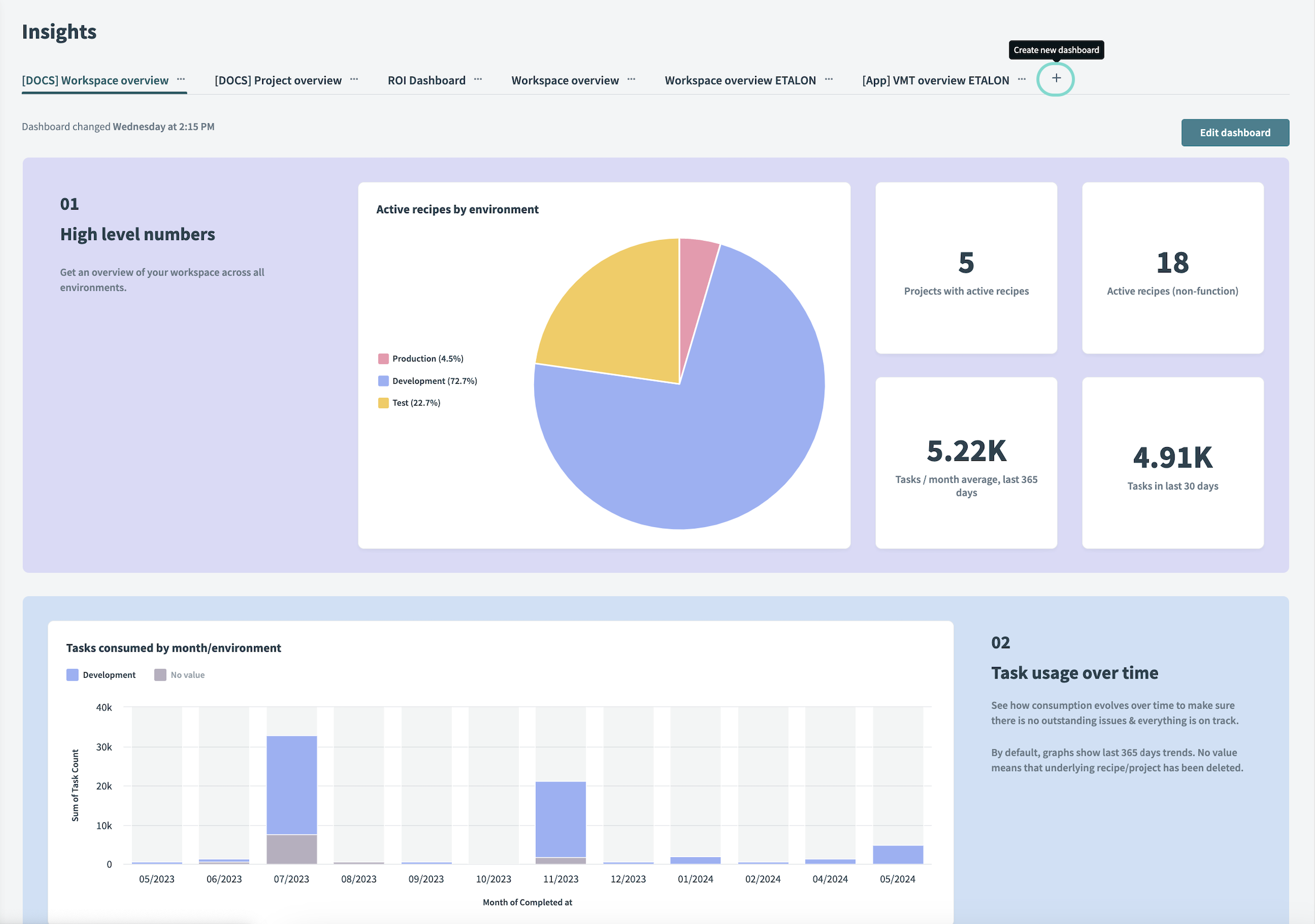This screenshot has width=1315, height=924.
Task: Create new dashboard using the + icon
Action: (x=1056, y=78)
